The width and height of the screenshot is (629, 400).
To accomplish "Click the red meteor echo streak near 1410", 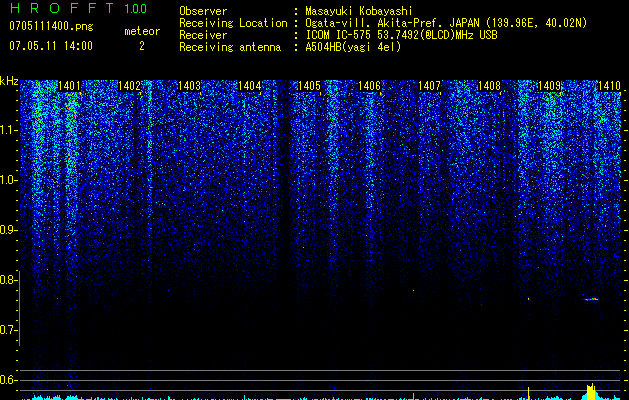I will [591, 299].
